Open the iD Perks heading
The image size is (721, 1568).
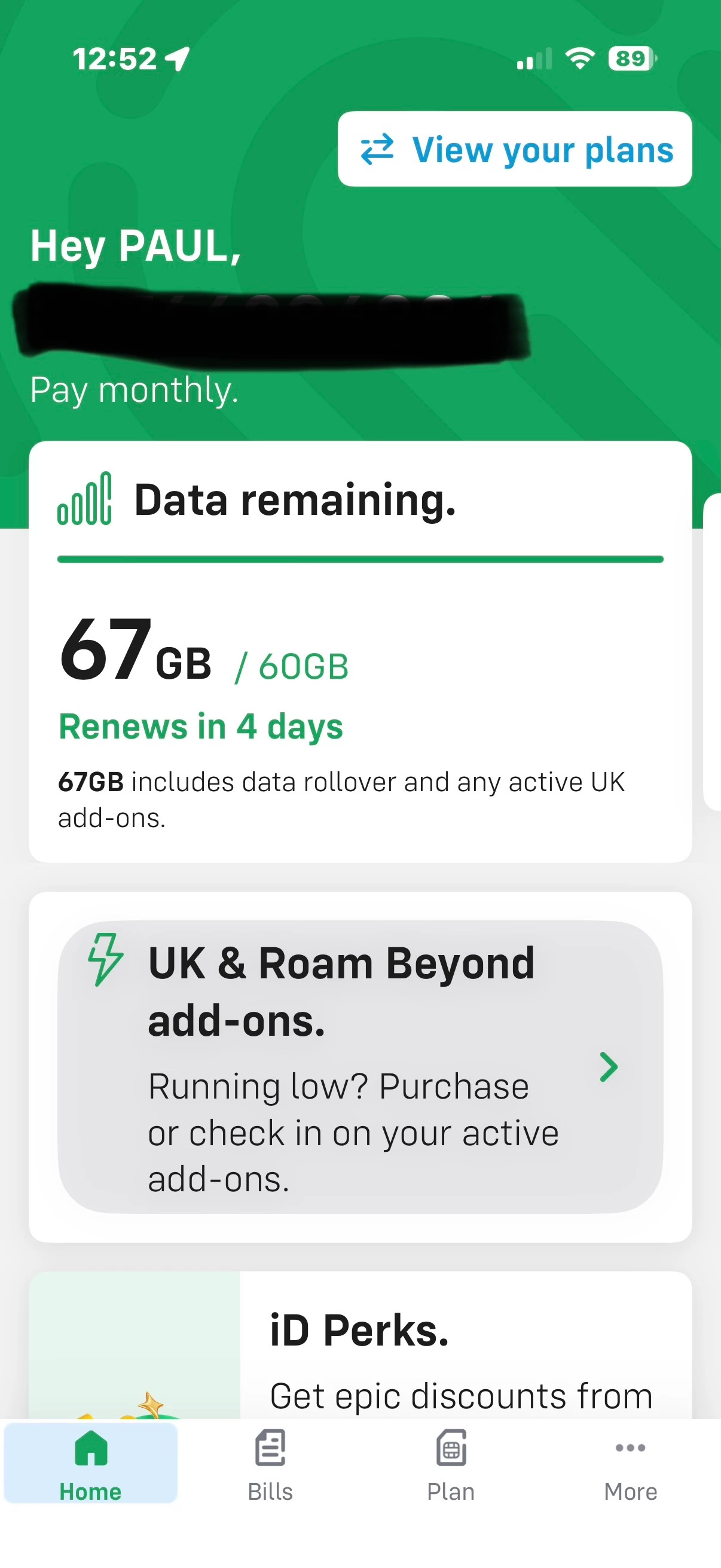coord(359,1331)
